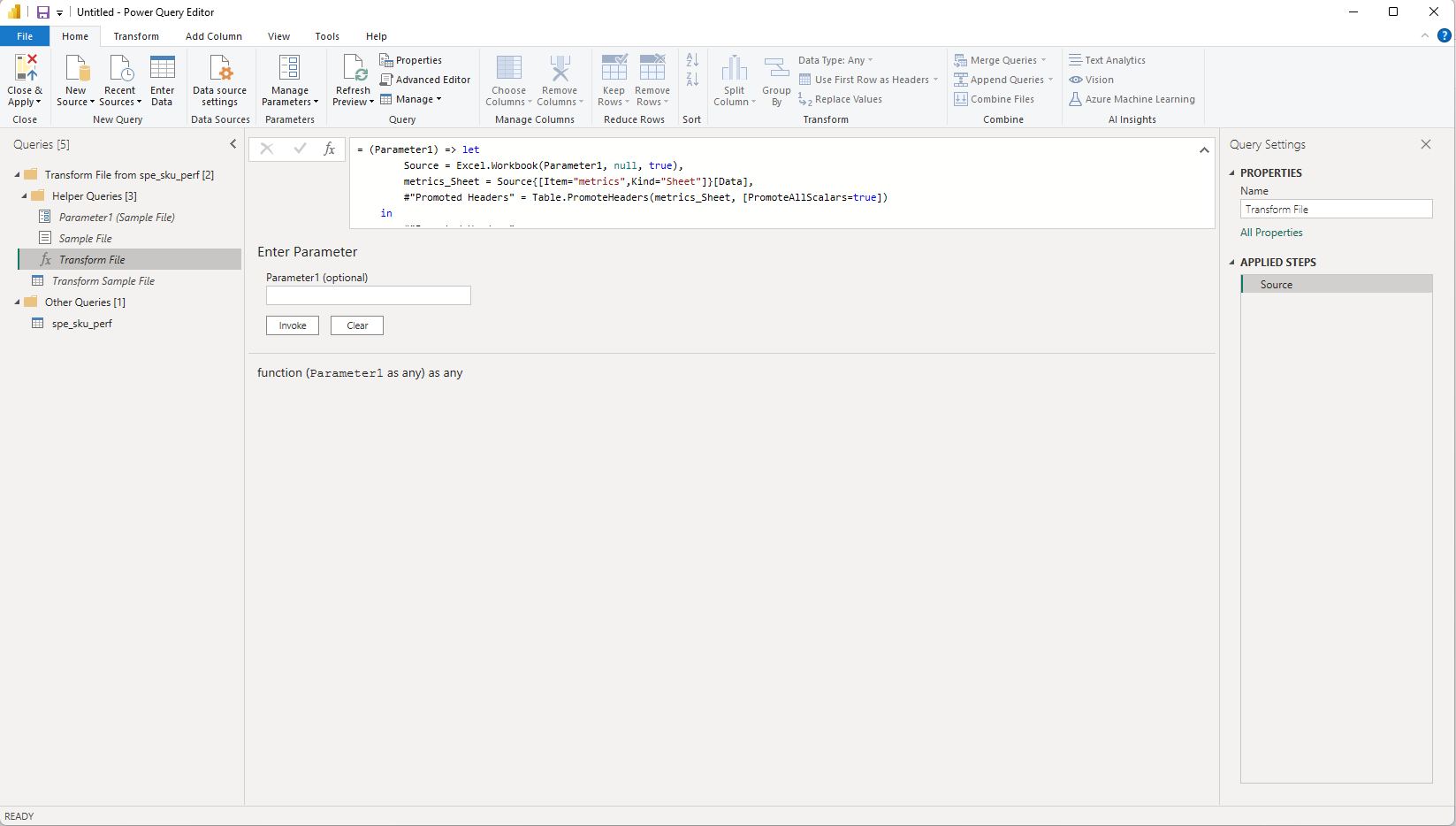Click the Close & Apply icon

point(26,68)
